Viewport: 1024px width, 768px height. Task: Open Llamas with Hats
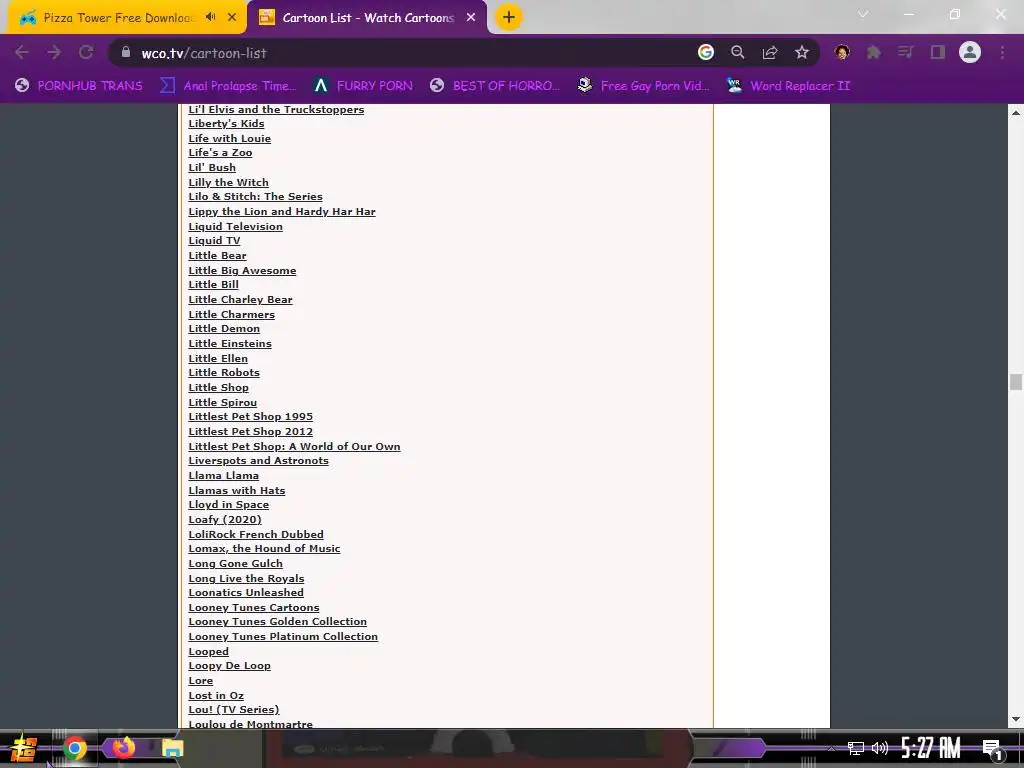237,490
